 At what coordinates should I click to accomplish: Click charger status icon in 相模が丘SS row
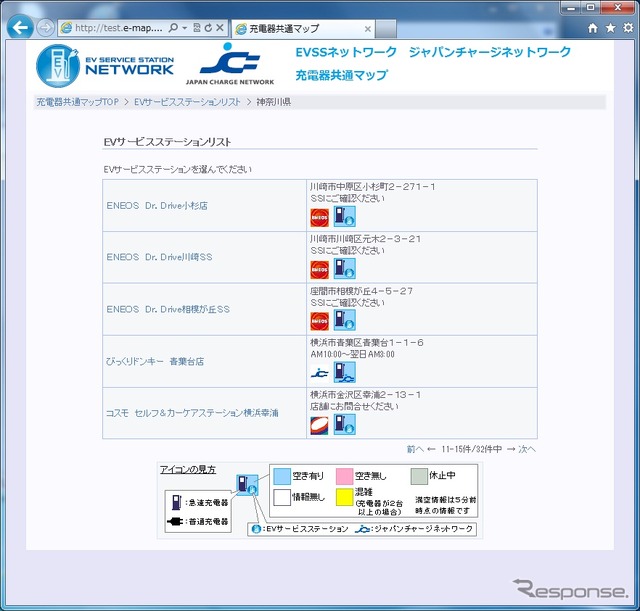[344, 320]
